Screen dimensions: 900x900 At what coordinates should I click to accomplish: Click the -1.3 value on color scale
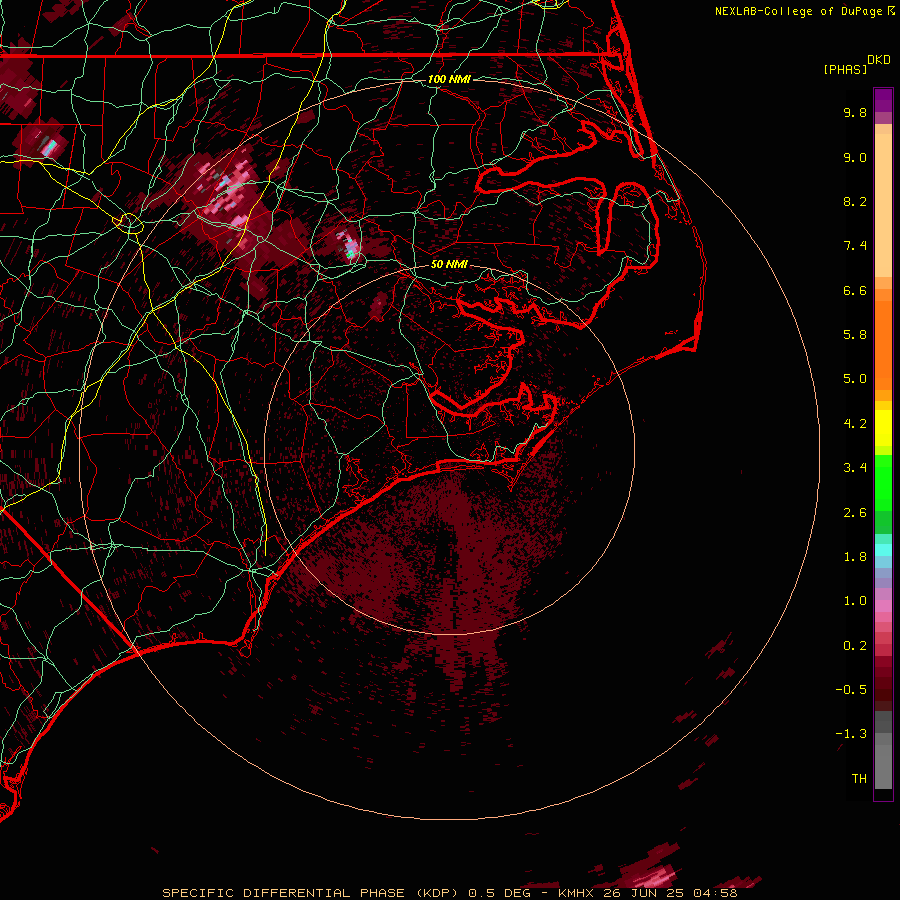click(x=851, y=734)
